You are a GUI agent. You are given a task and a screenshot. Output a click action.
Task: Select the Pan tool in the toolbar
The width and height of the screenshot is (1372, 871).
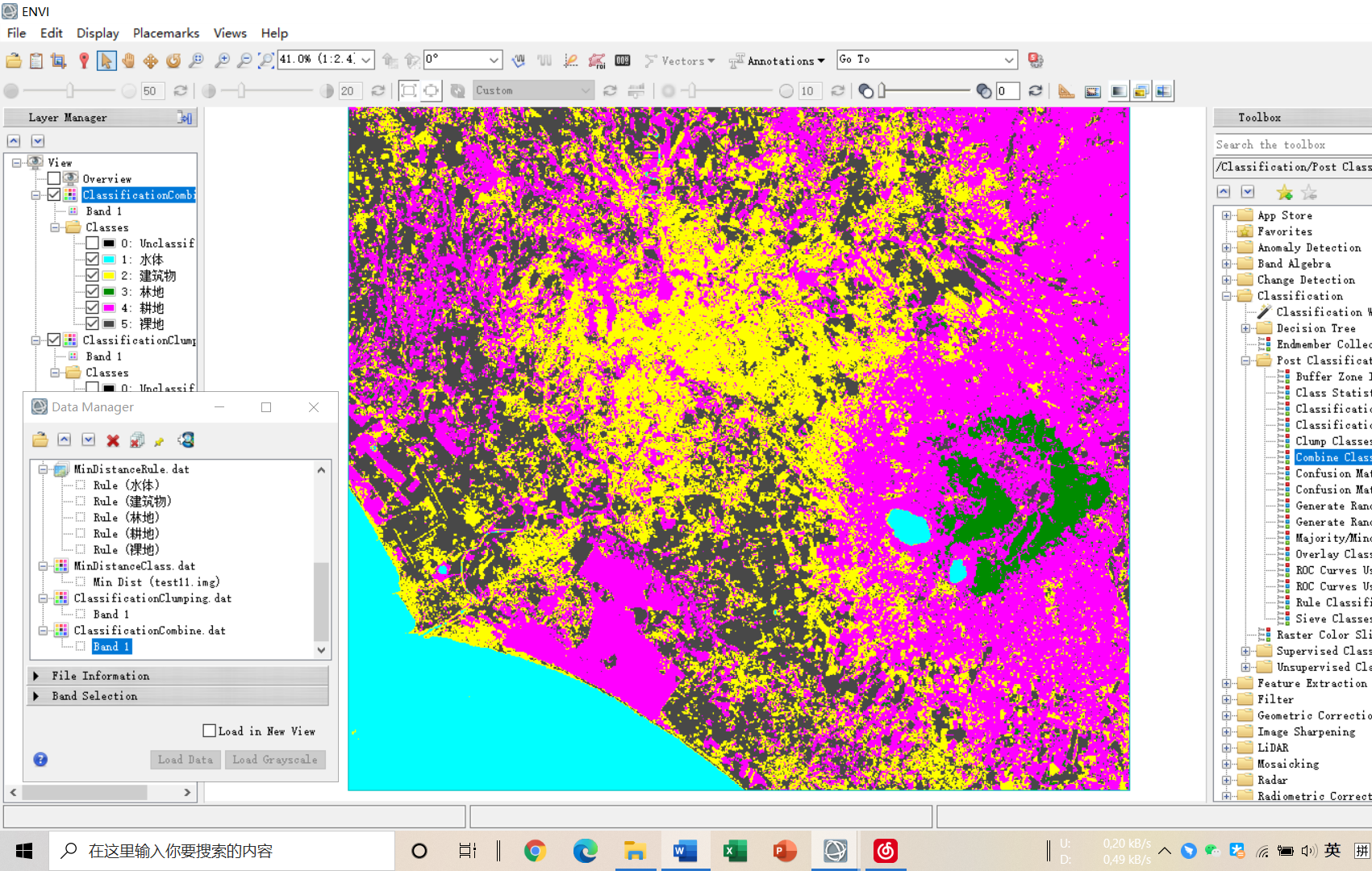(129, 60)
